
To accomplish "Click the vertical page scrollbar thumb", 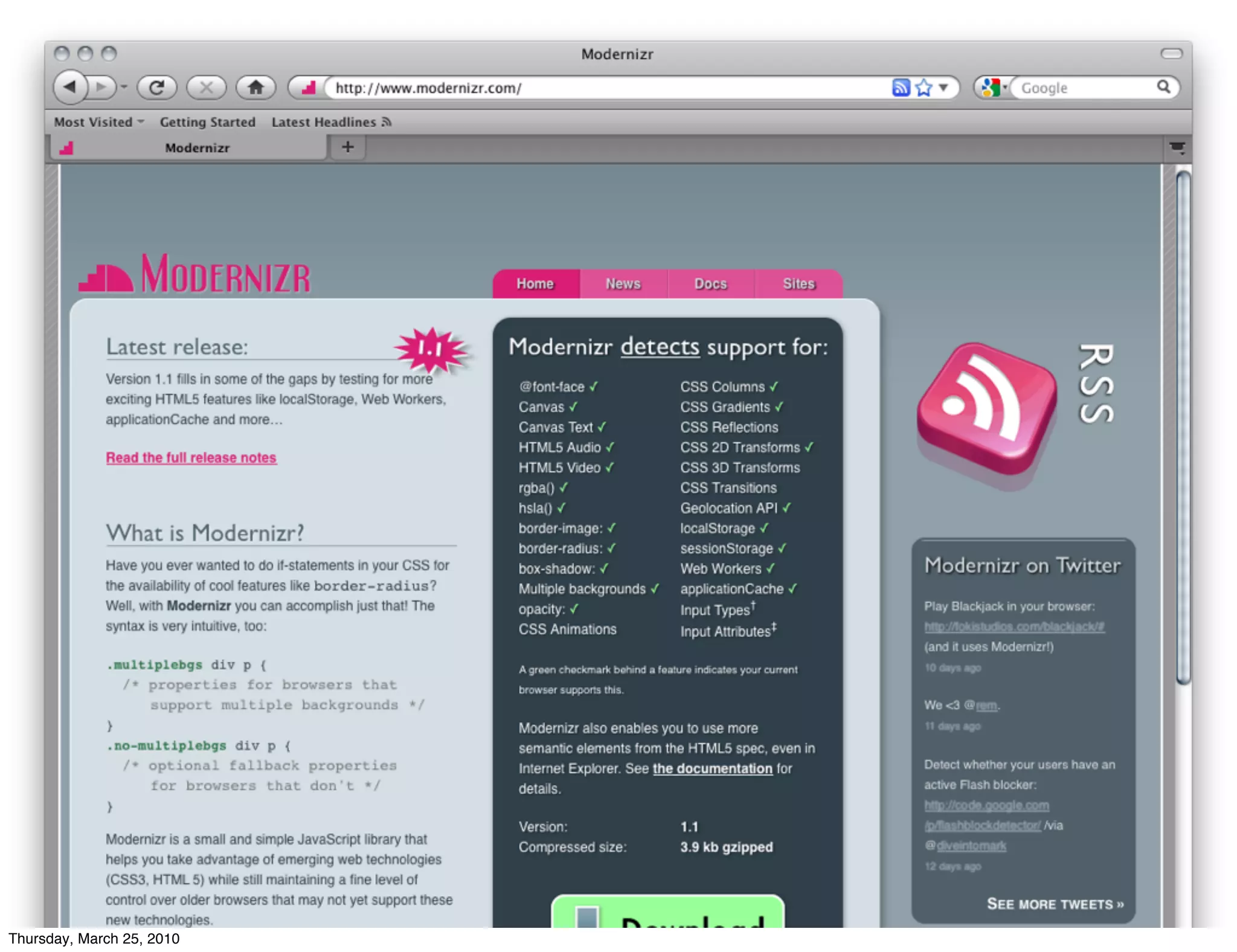I will pos(1183,426).
